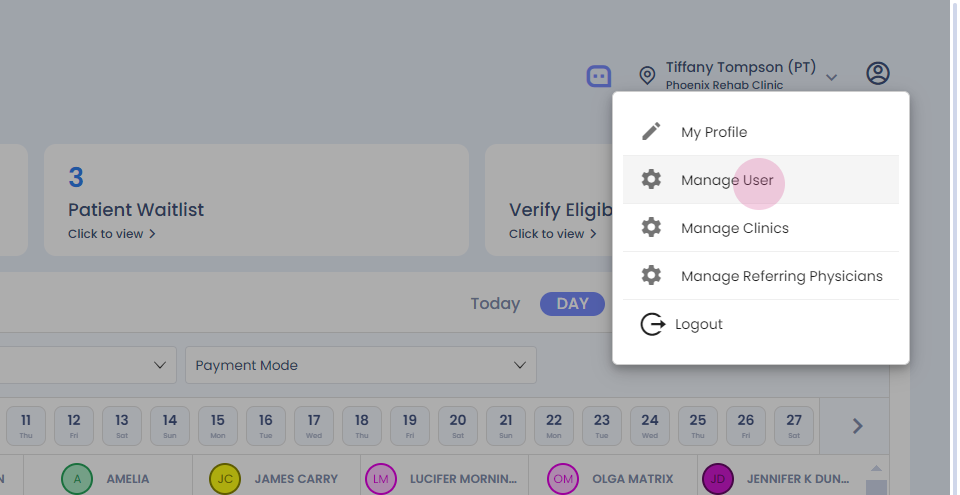Viewport: 960px width, 495px height.
Task: Click the gear icon beside Manage Clinics
Action: pyautogui.click(x=651, y=227)
